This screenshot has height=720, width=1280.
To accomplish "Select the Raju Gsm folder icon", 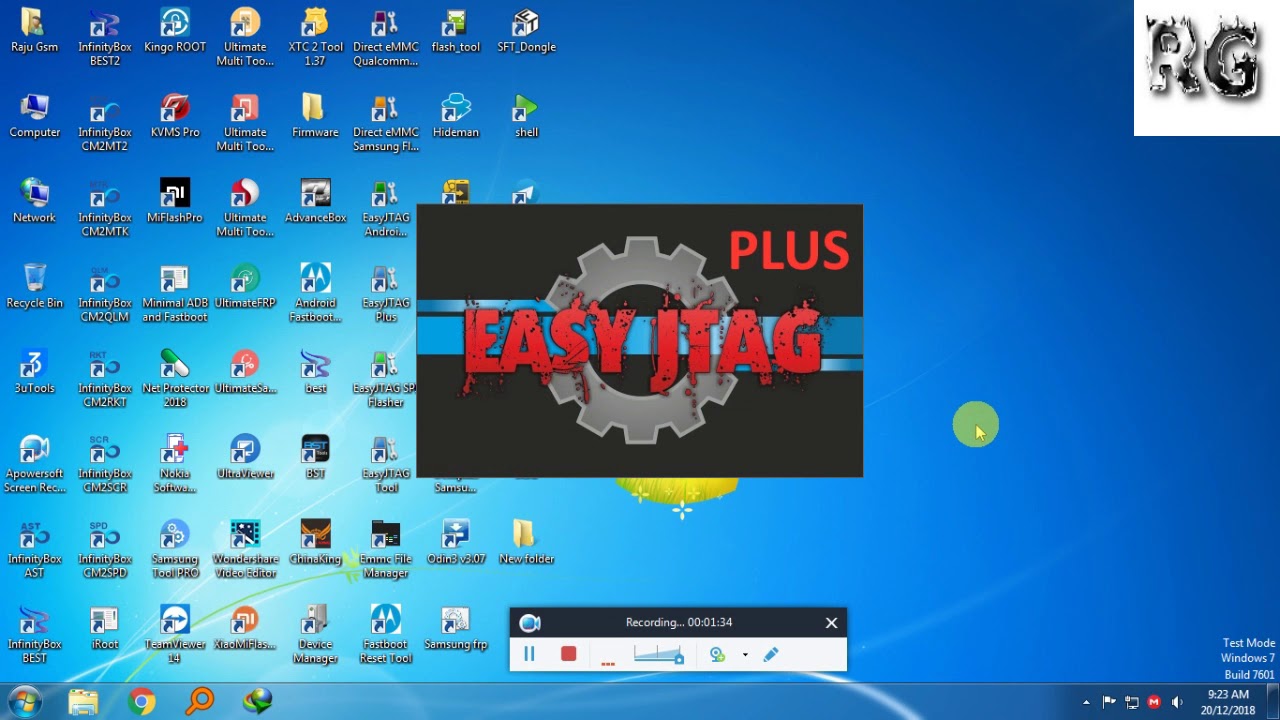I will tap(34, 31).
